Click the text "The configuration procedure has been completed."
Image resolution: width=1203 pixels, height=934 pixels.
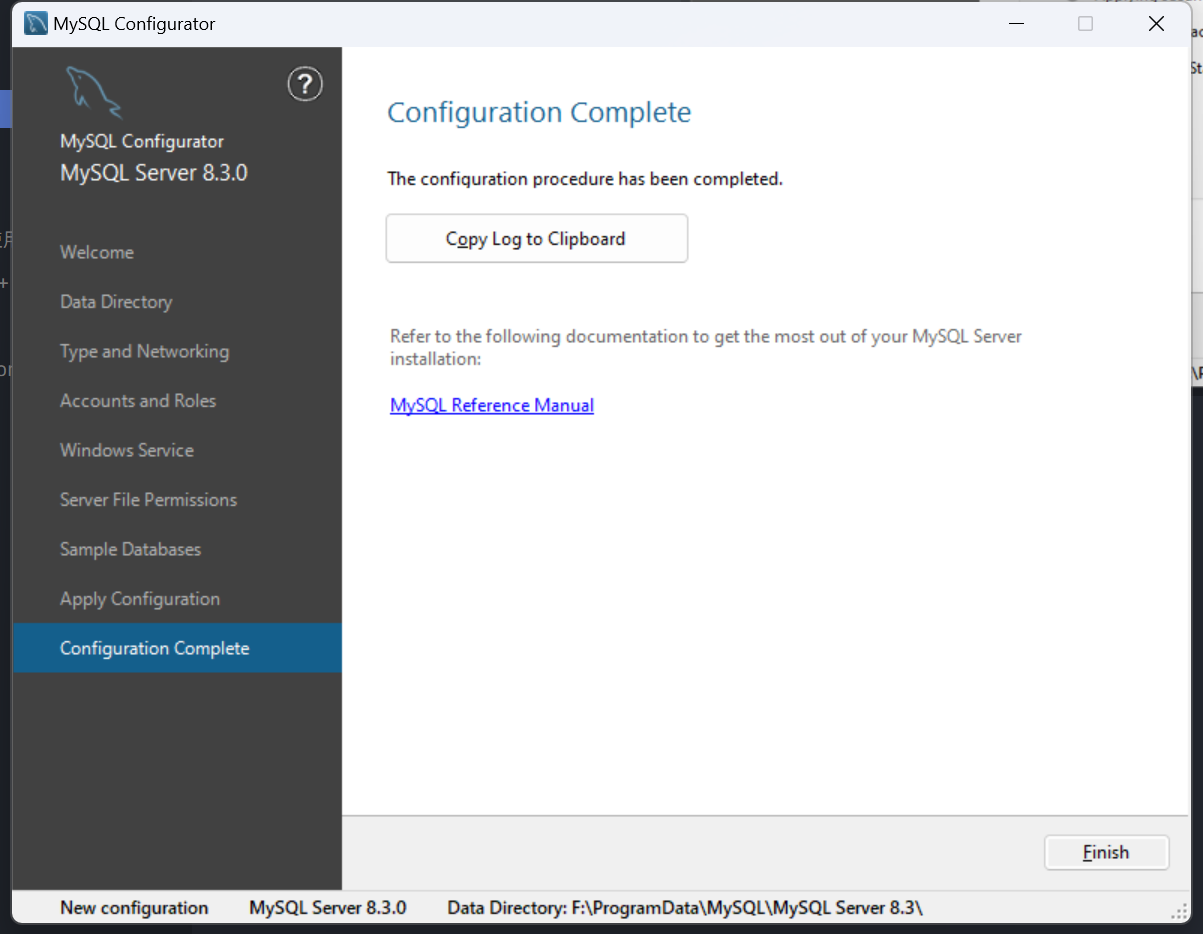[x=585, y=179]
